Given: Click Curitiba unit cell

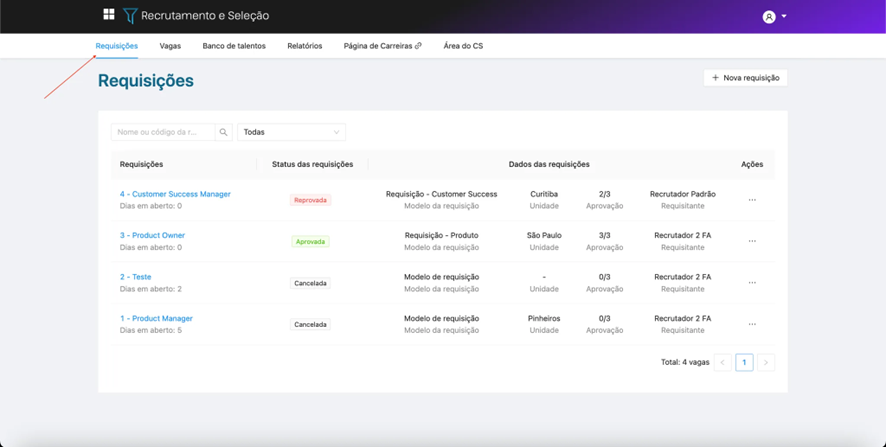Looking at the screenshot, I should click(x=544, y=194).
